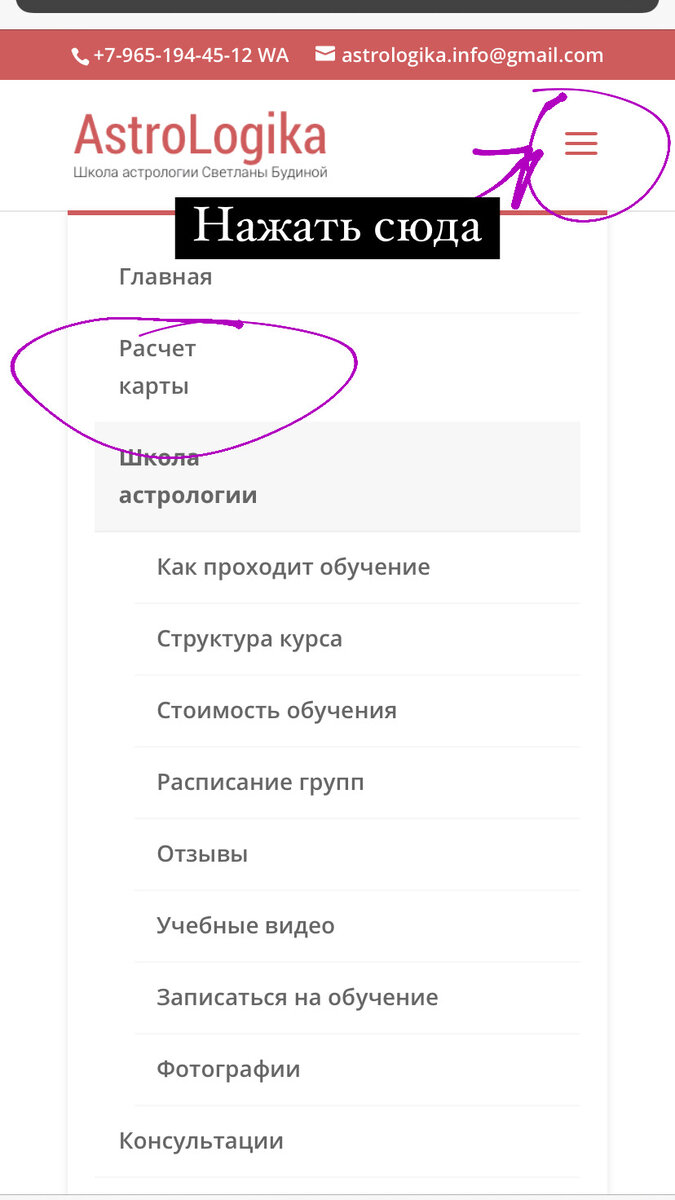Click the envelope email icon
The image size is (675, 1200).
(321, 54)
